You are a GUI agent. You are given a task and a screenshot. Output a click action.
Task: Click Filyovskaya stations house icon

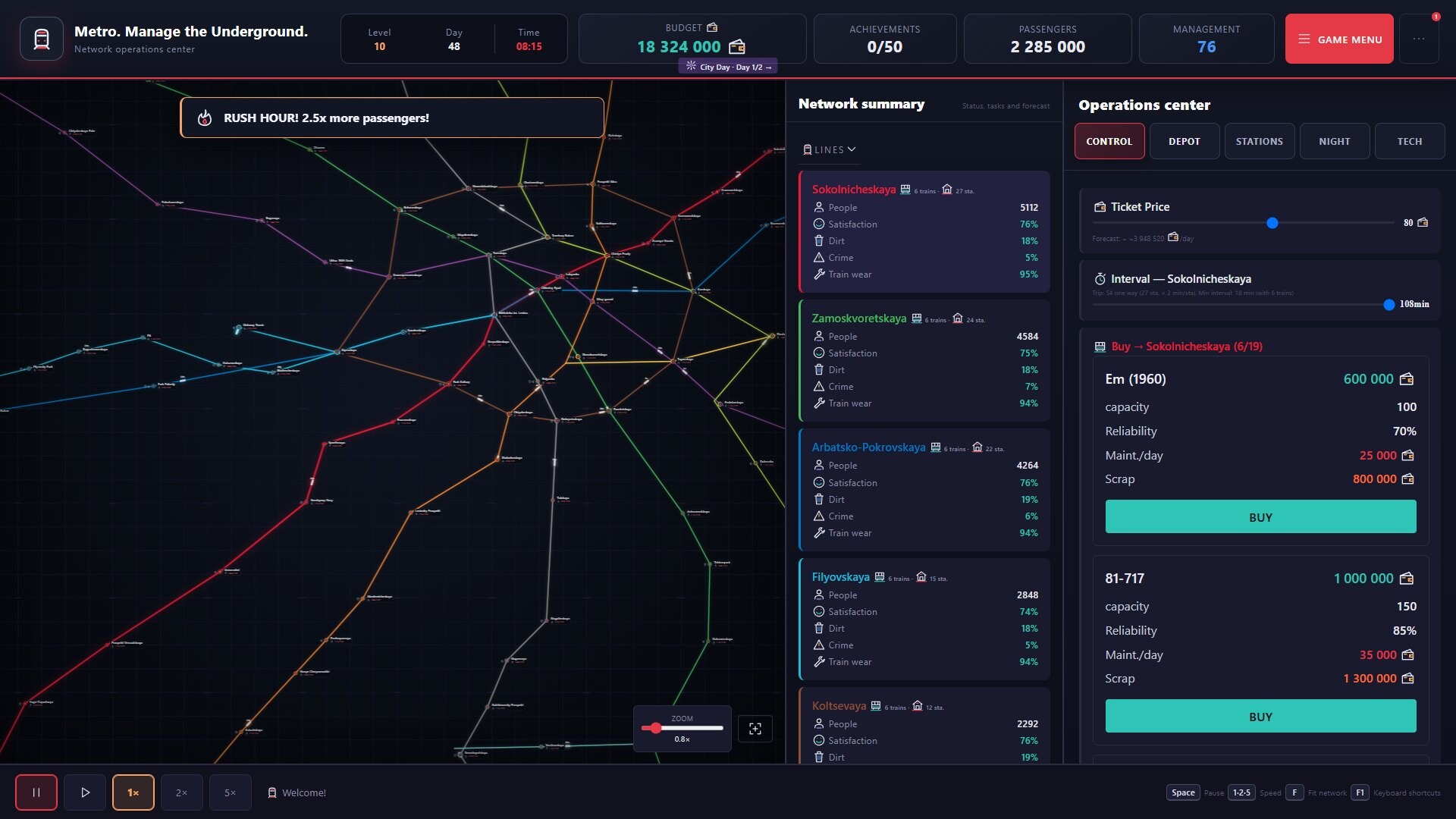click(x=921, y=577)
